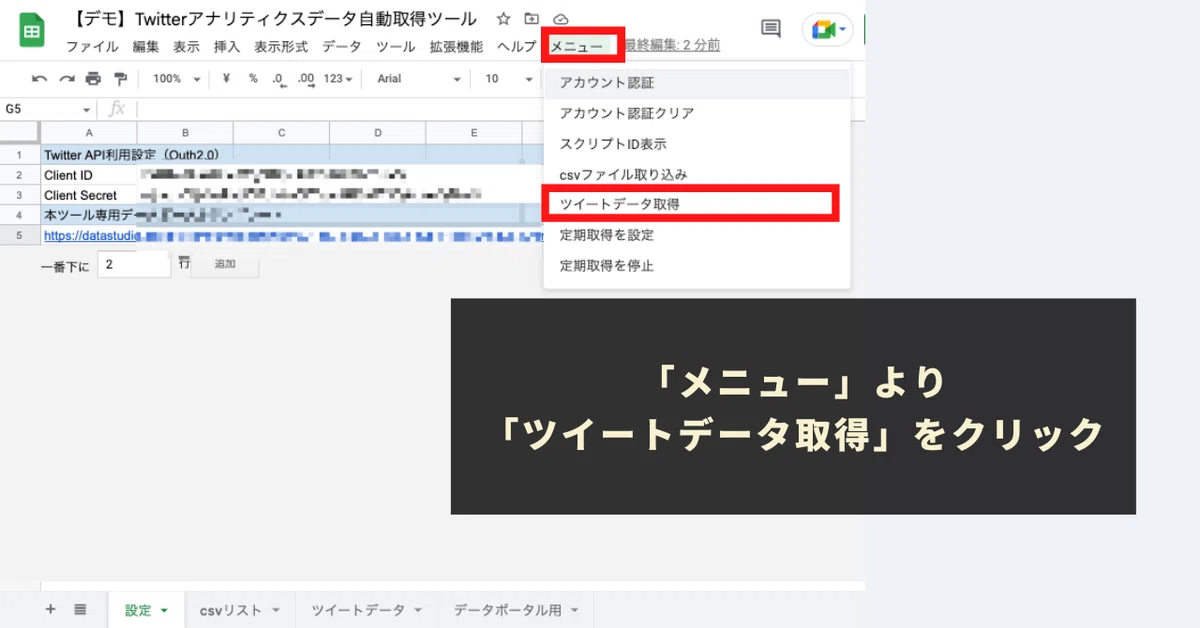Image resolution: width=1200 pixels, height=628 pixels.
Task: Choose アカウント認証 from the menu
Action: pos(697,83)
